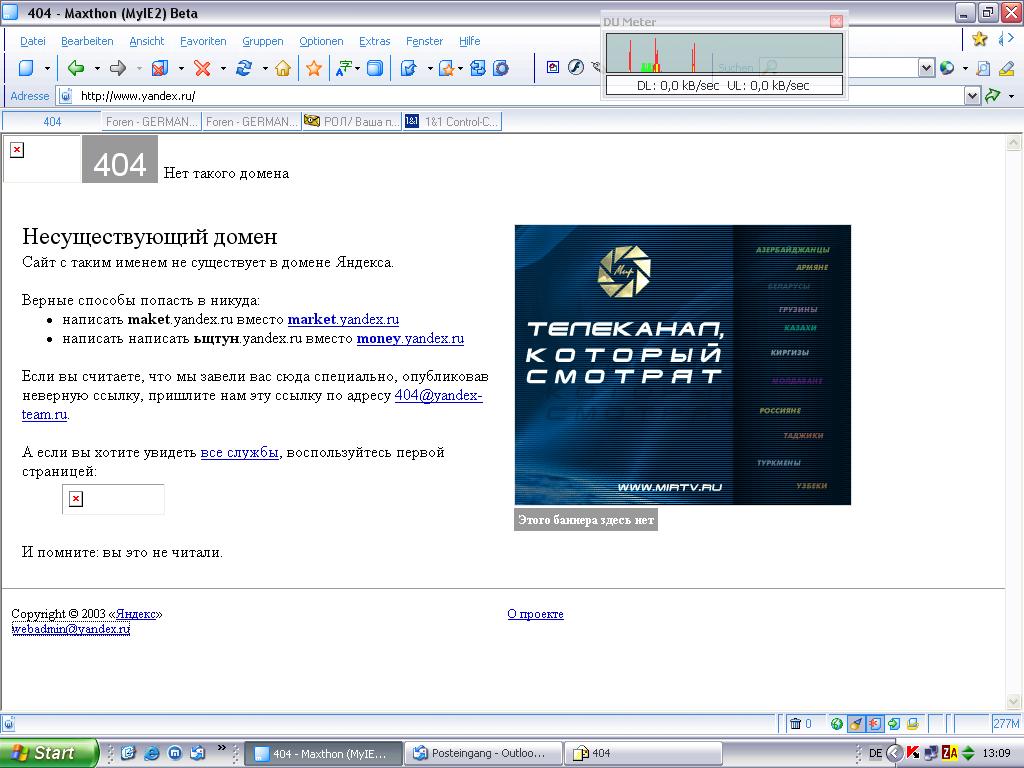Open the все службы link
Image resolution: width=1024 pixels, height=768 pixels.
(x=240, y=452)
